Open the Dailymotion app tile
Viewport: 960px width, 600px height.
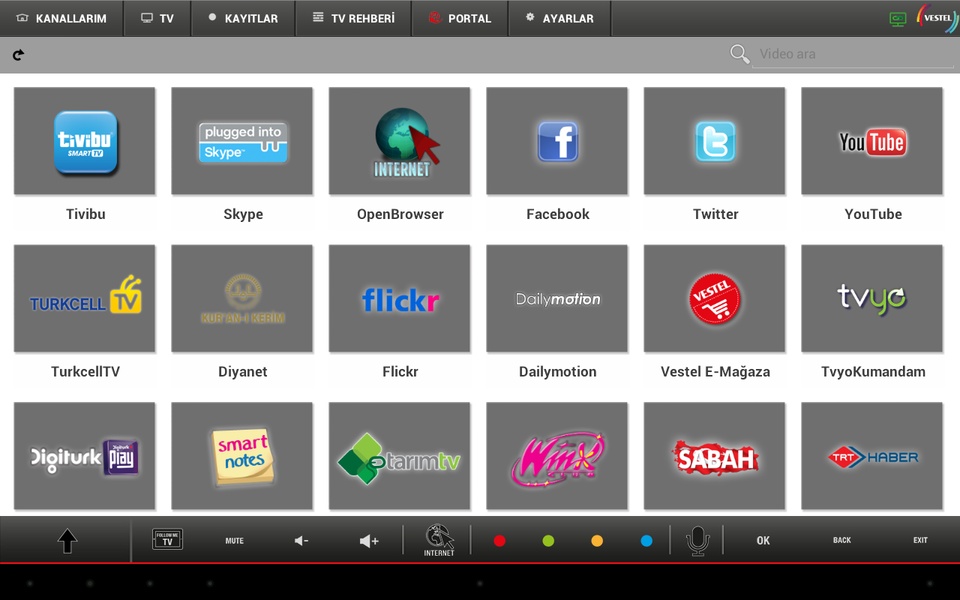[557, 299]
